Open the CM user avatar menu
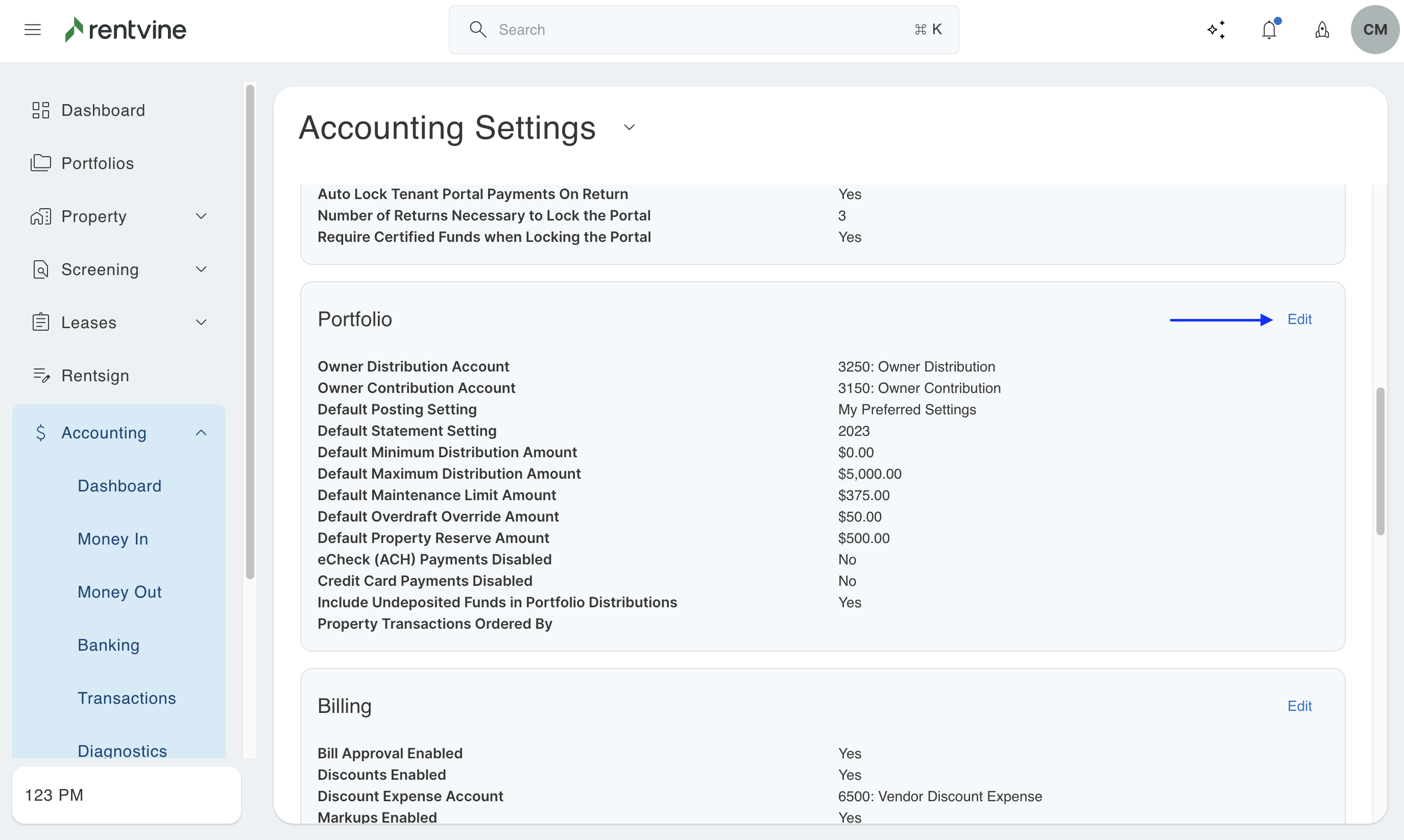 [1374, 30]
